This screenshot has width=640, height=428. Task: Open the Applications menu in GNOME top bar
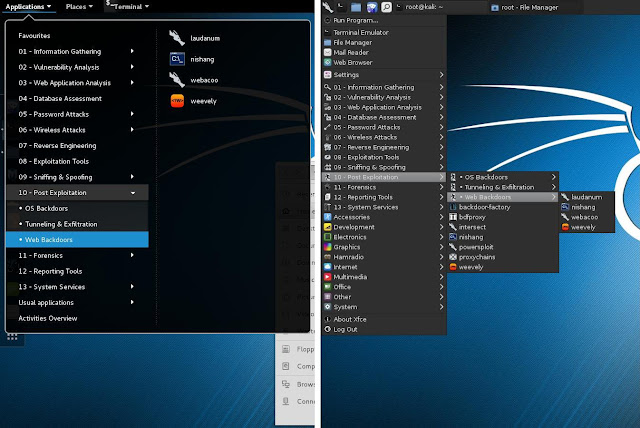point(28,7)
